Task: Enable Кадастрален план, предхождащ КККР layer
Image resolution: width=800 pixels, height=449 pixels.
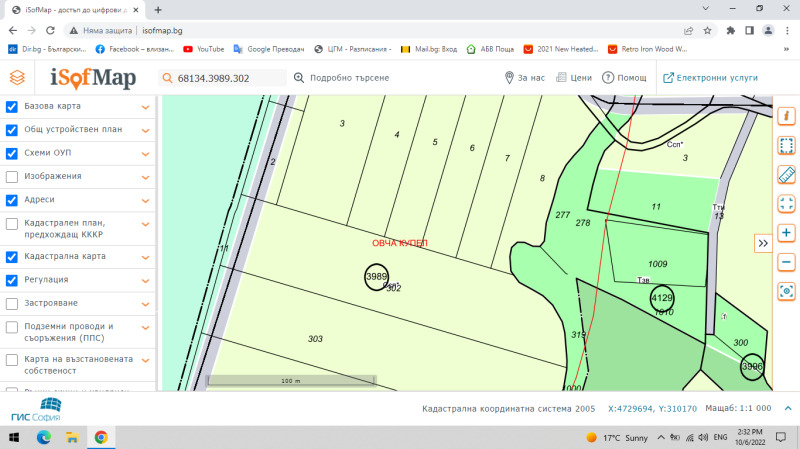Action: pos(12,224)
